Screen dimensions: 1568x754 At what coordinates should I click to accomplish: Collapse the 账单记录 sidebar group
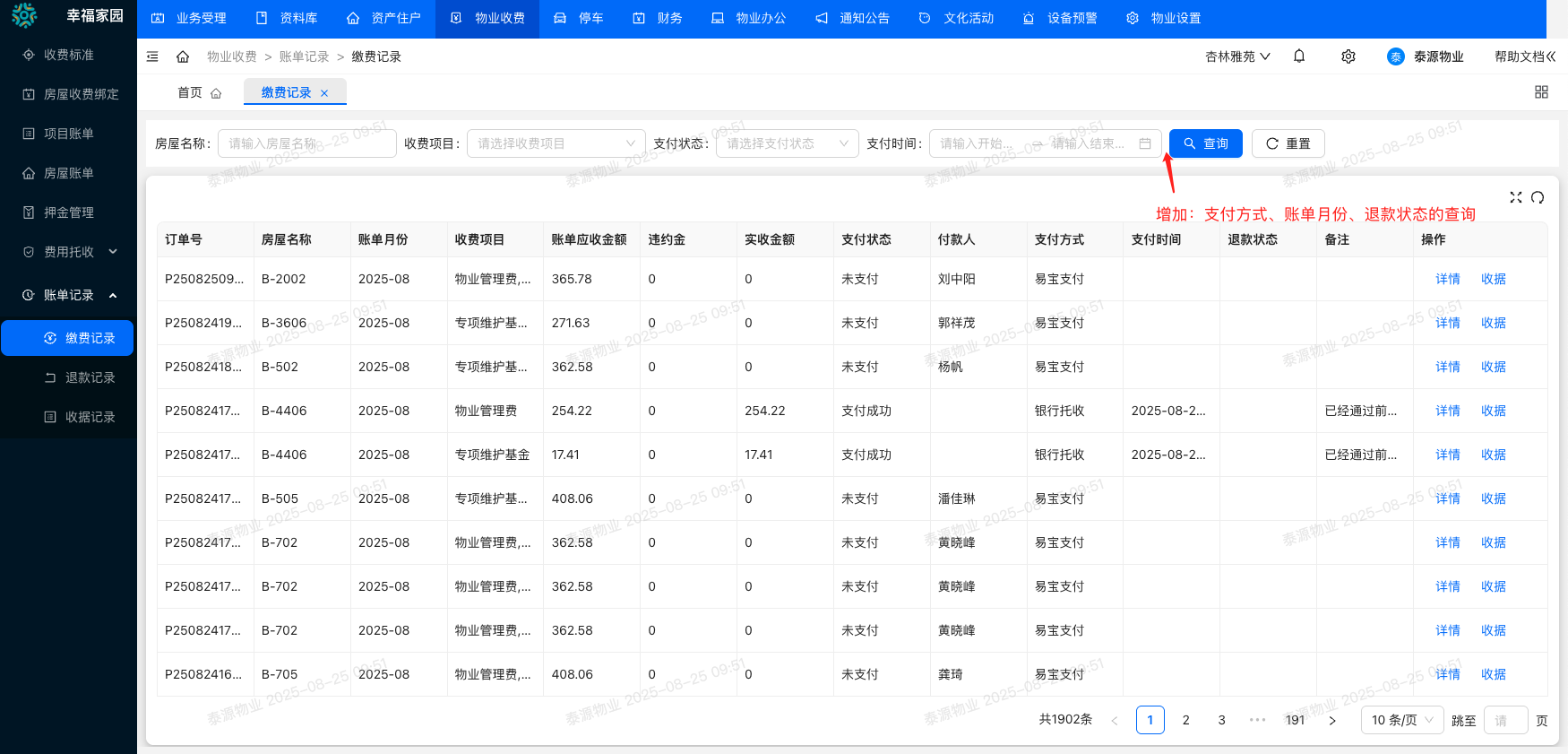point(69,295)
